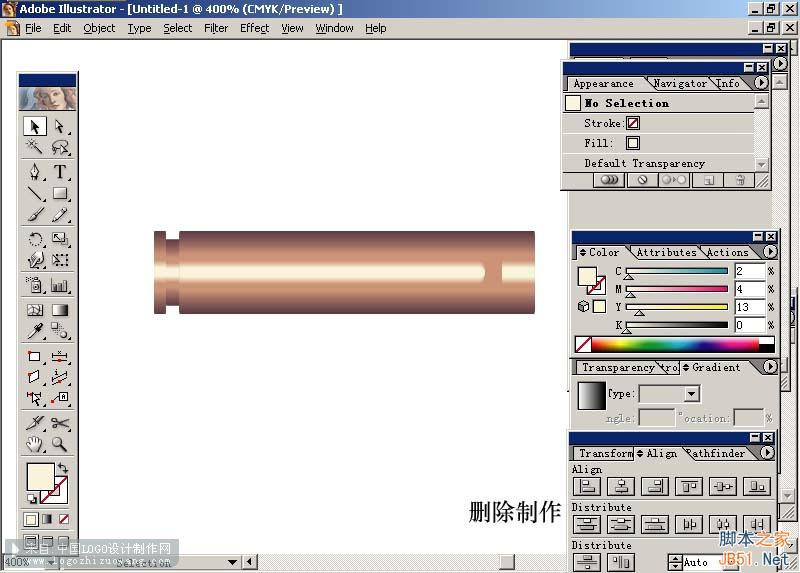Open the Color panel flyout menu
800x573 pixels.
(770, 252)
